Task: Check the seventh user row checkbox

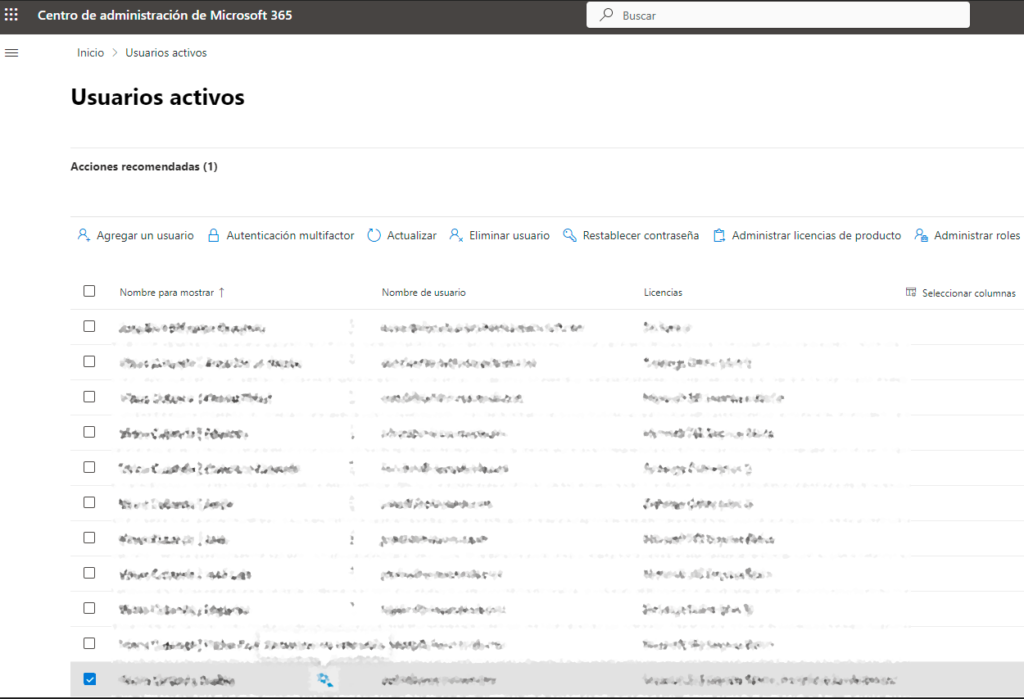Action: click(89, 538)
